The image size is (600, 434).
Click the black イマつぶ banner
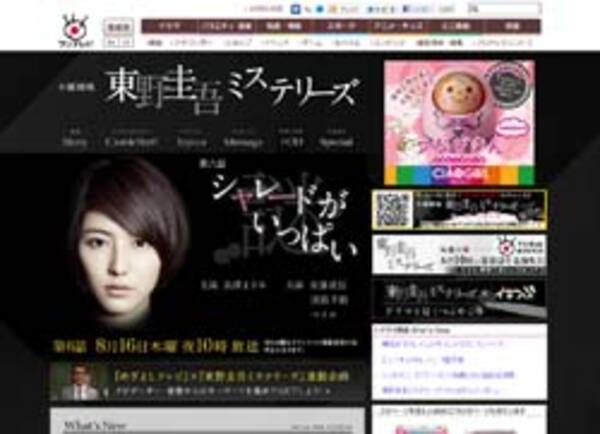[459, 300]
